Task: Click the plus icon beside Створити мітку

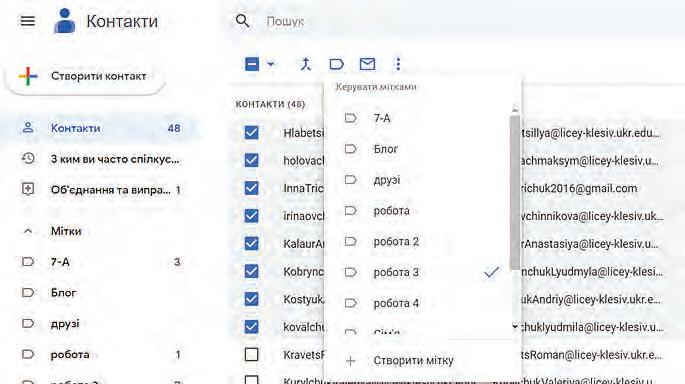Action: 350,361
